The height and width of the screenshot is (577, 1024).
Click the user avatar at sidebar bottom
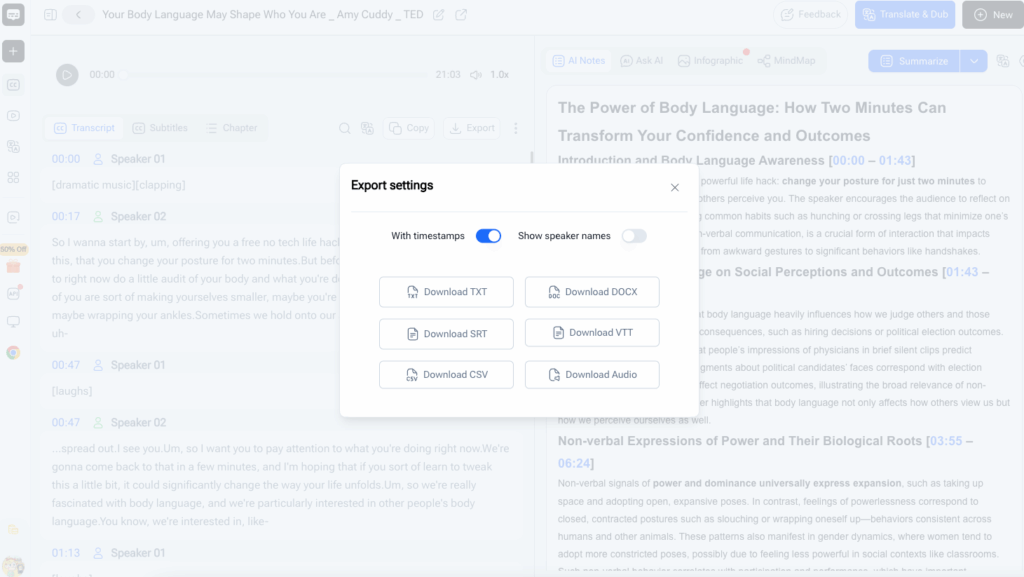pos(13,566)
